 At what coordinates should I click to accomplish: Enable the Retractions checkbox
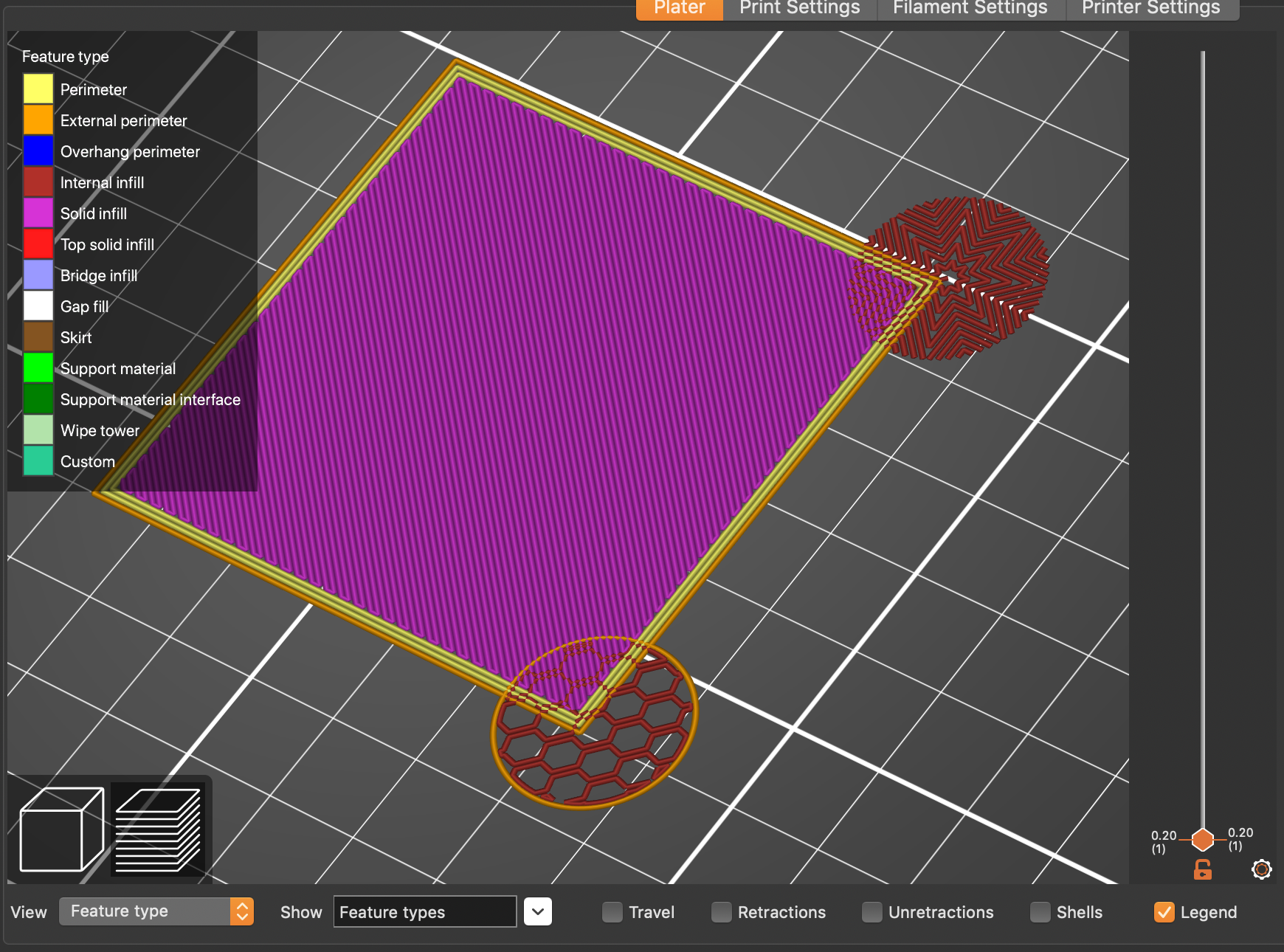721,912
